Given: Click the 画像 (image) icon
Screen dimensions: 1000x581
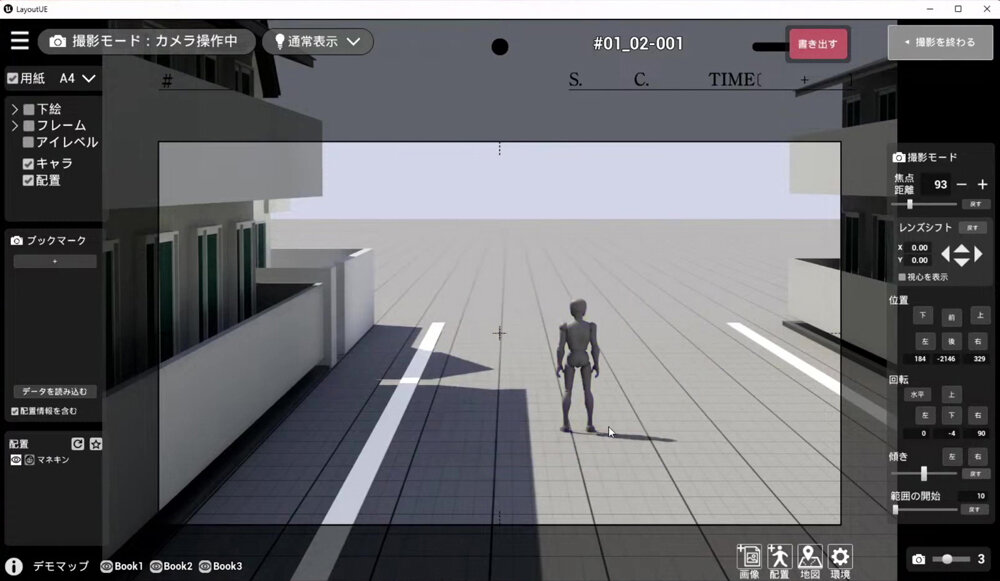Looking at the screenshot, I should tap(749, 561).
